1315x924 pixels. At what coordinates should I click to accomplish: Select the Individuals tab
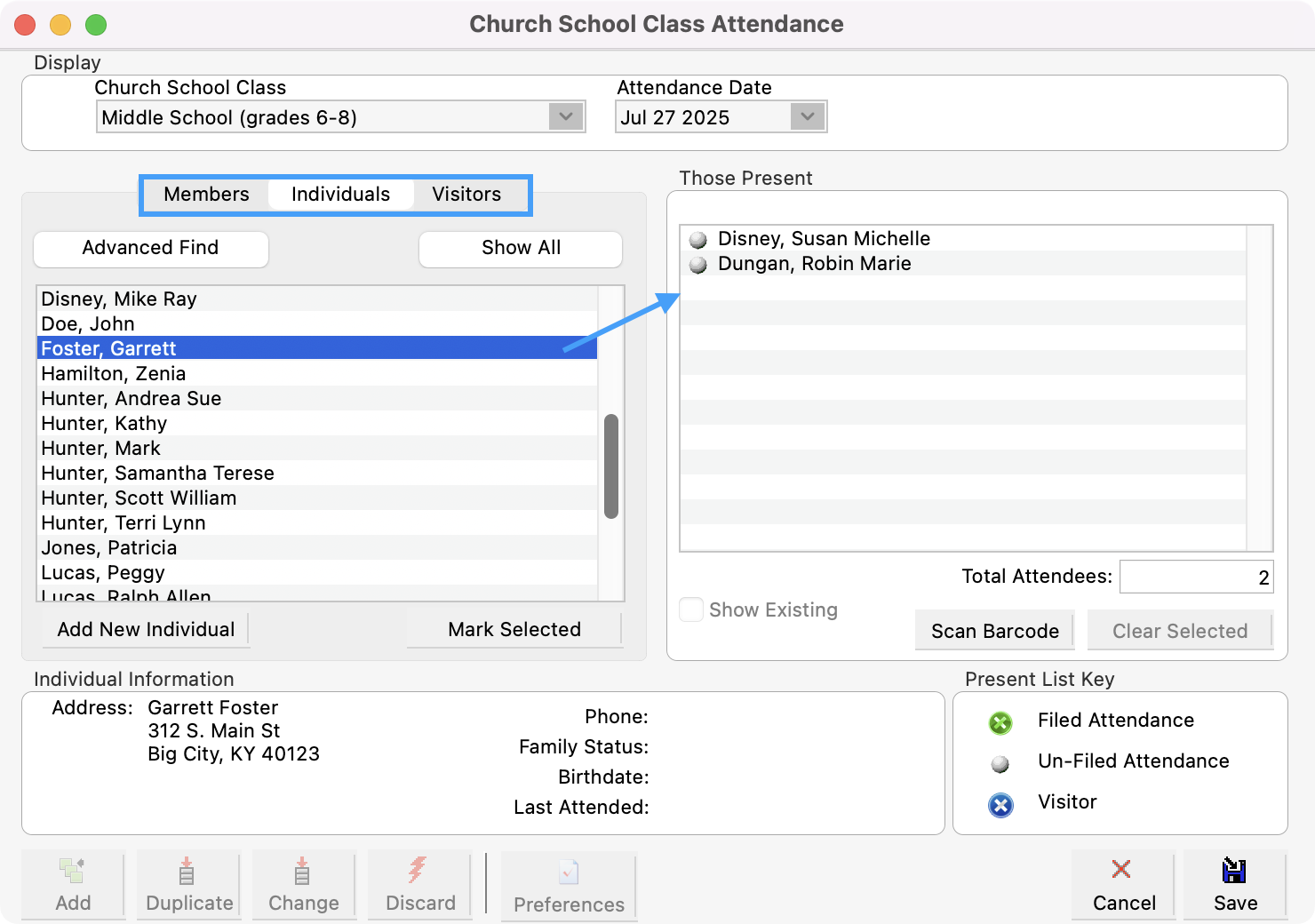tap(340, 194)
